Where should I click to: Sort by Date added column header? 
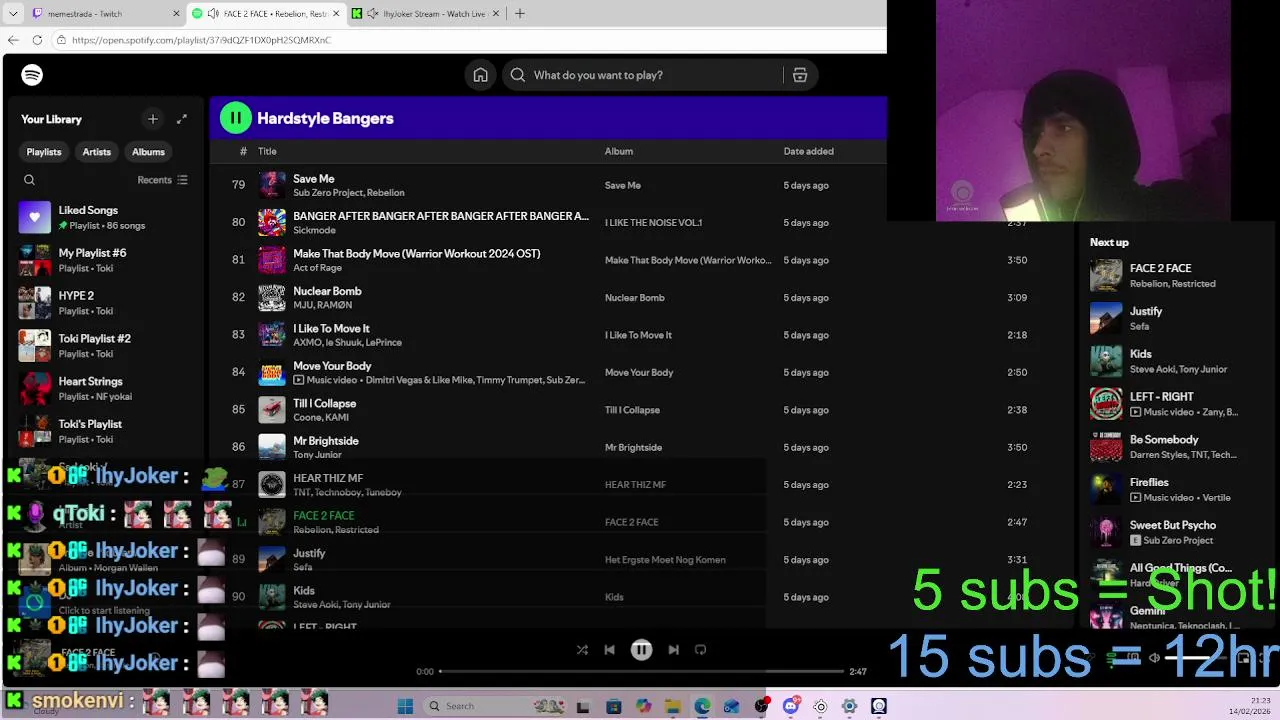808,151
